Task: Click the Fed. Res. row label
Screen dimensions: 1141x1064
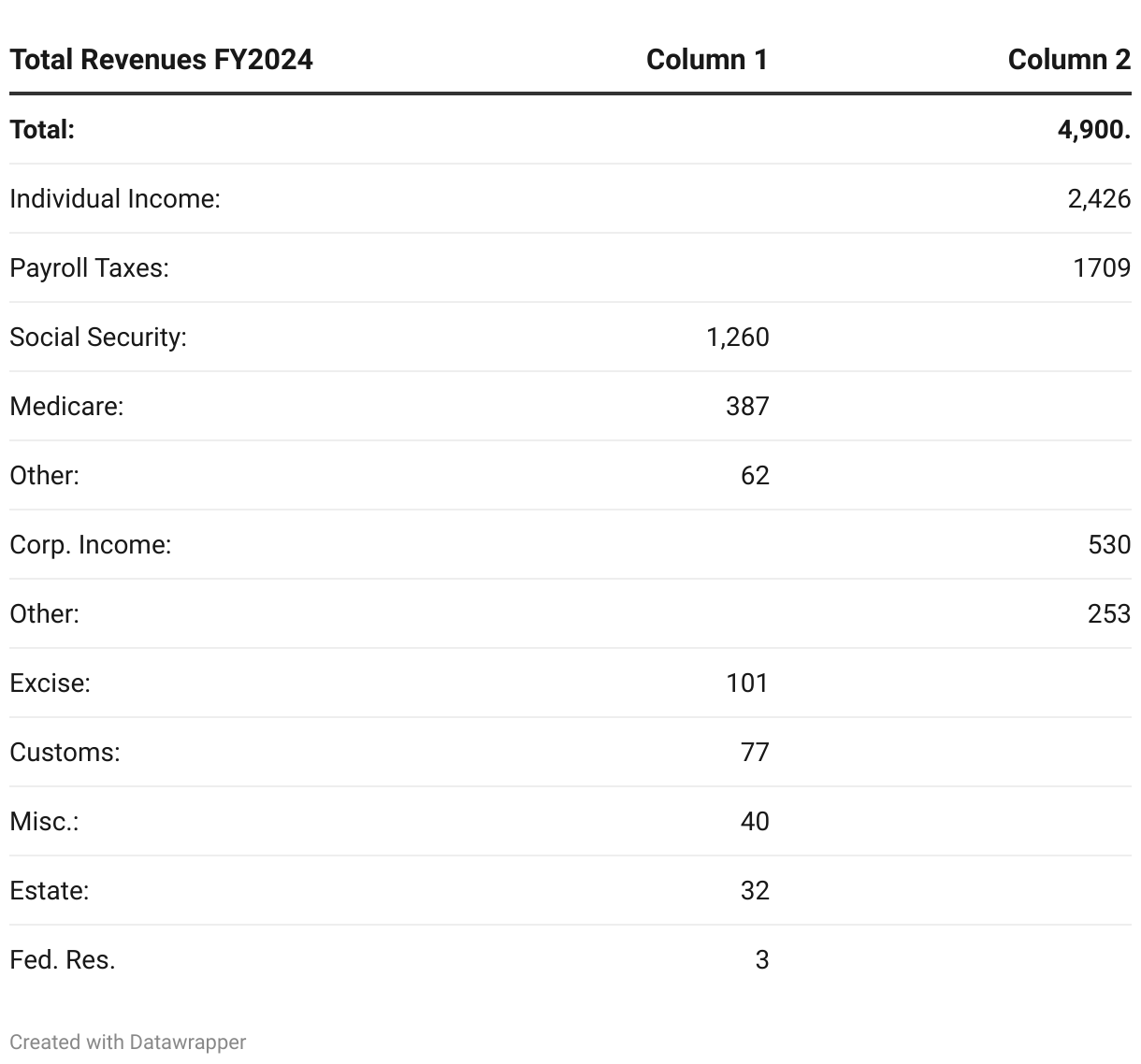Action: [63, 960]
